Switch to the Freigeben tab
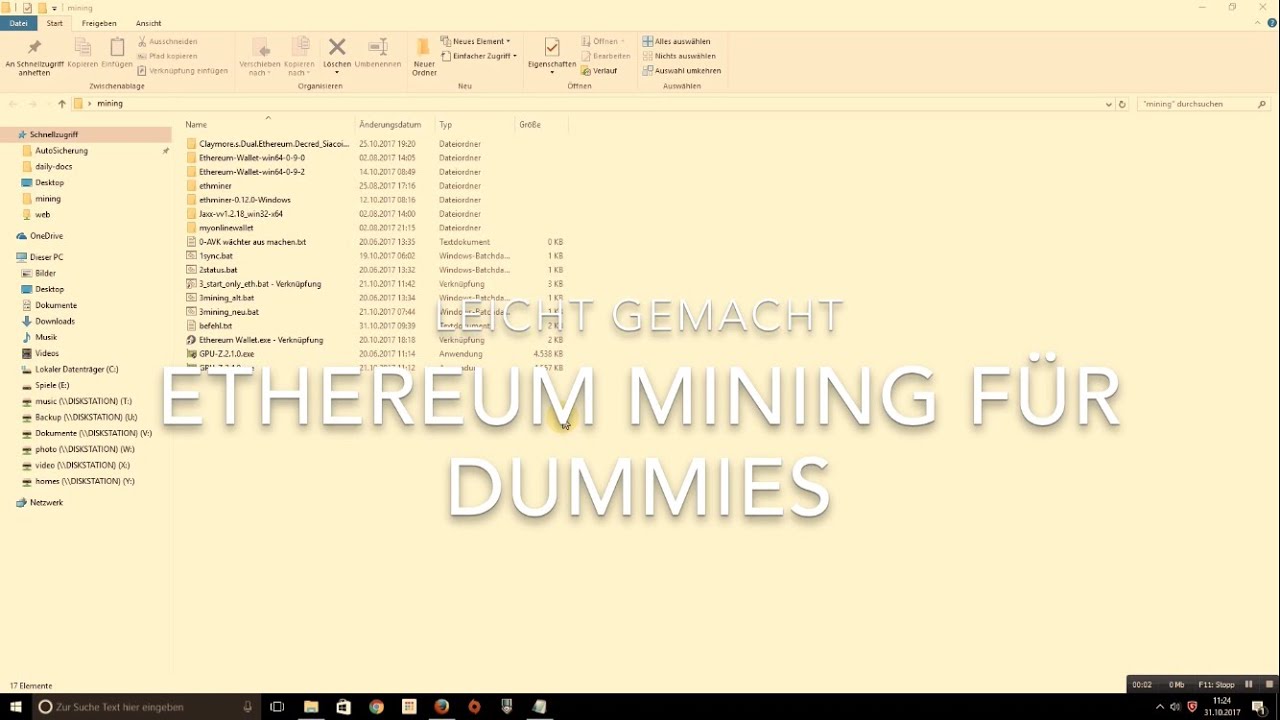1280x720 pixels. coord(99,23)
